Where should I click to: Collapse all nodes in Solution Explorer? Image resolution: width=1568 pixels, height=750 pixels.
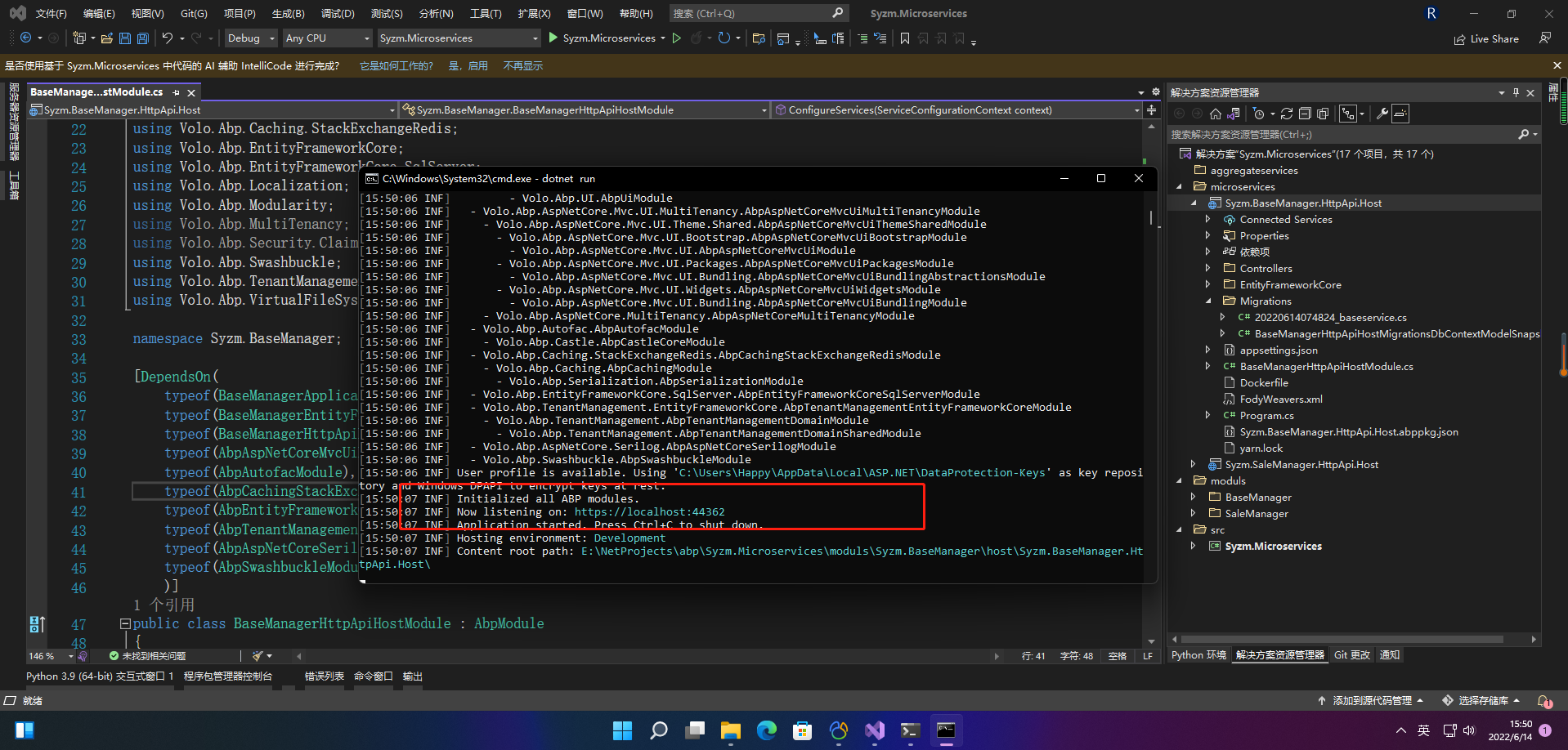(1305, 114)
